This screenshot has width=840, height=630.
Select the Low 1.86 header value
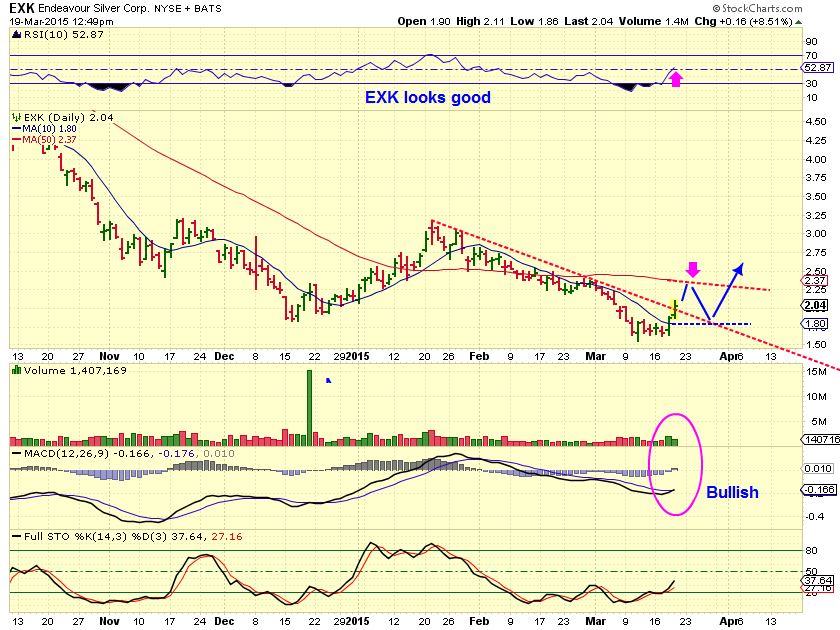[534, 21]
